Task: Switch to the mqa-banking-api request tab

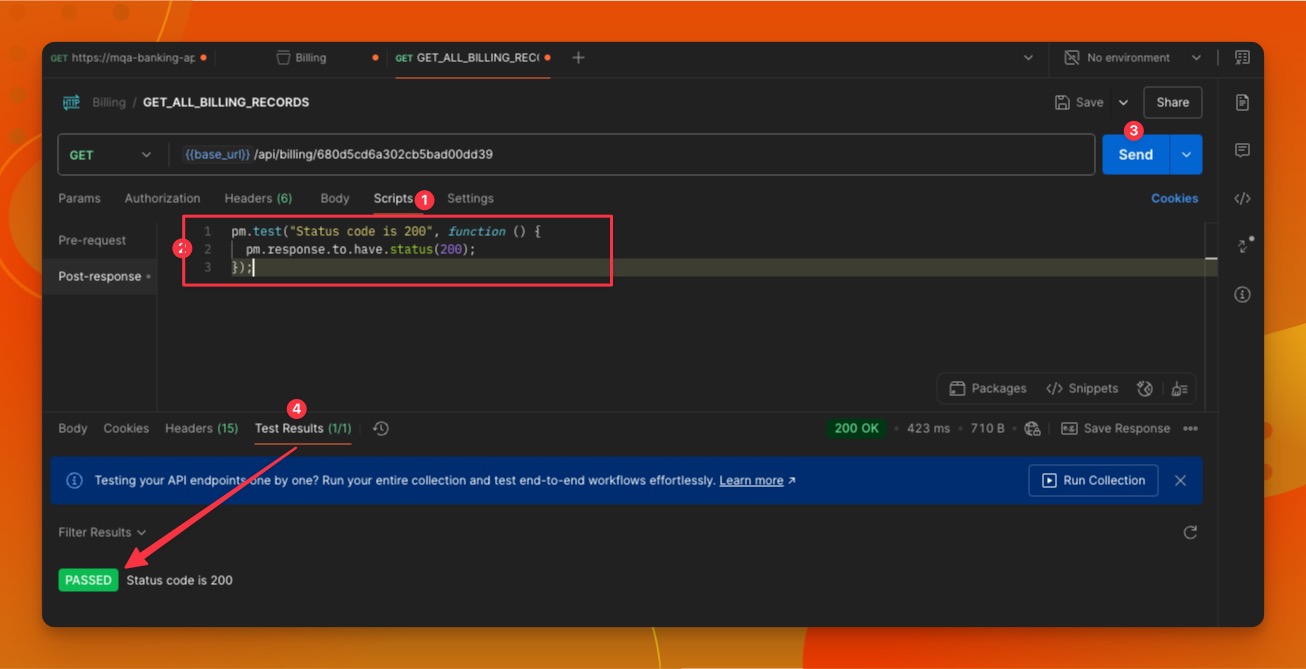Action: (129, 58)
